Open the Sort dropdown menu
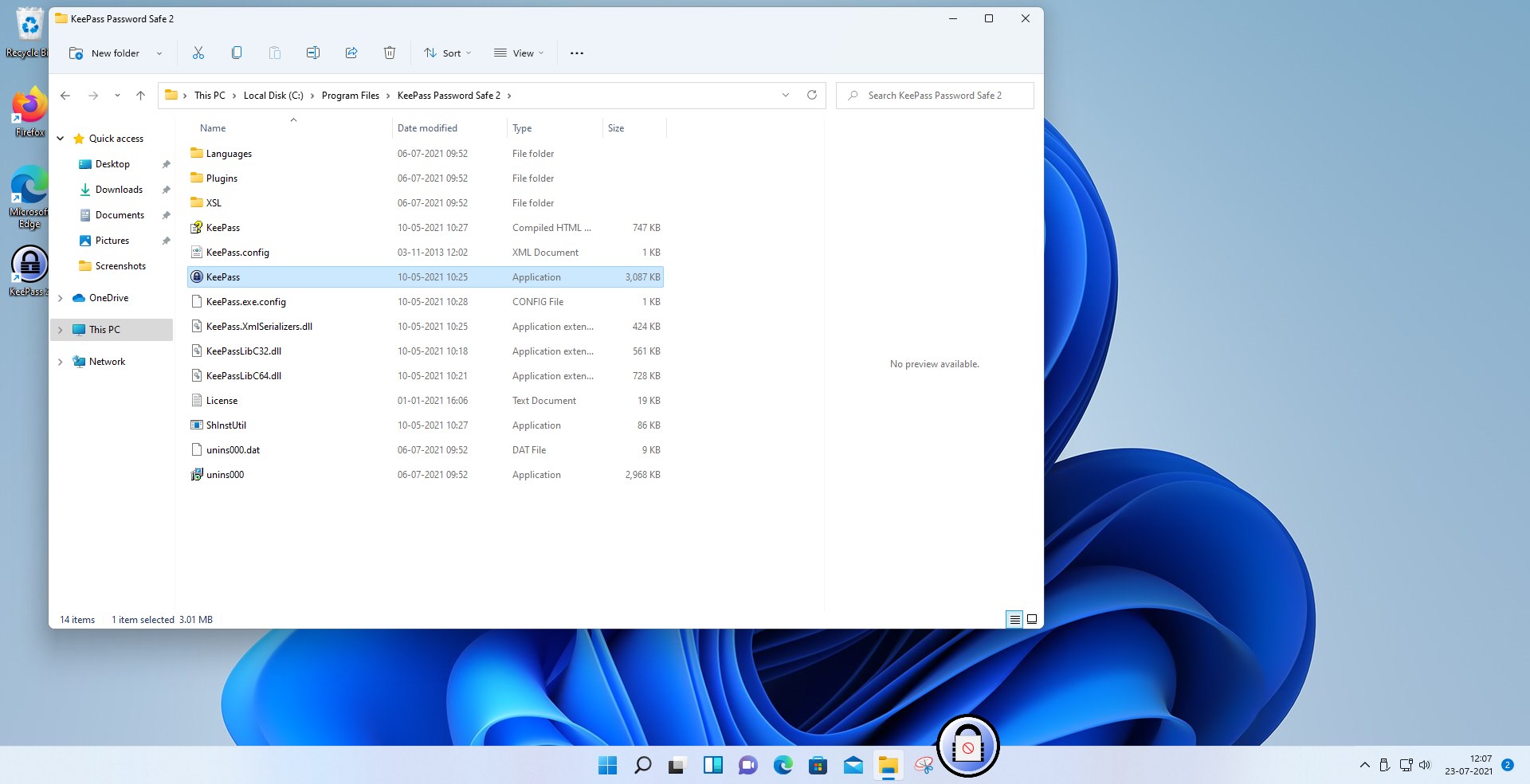 [447, 53]
